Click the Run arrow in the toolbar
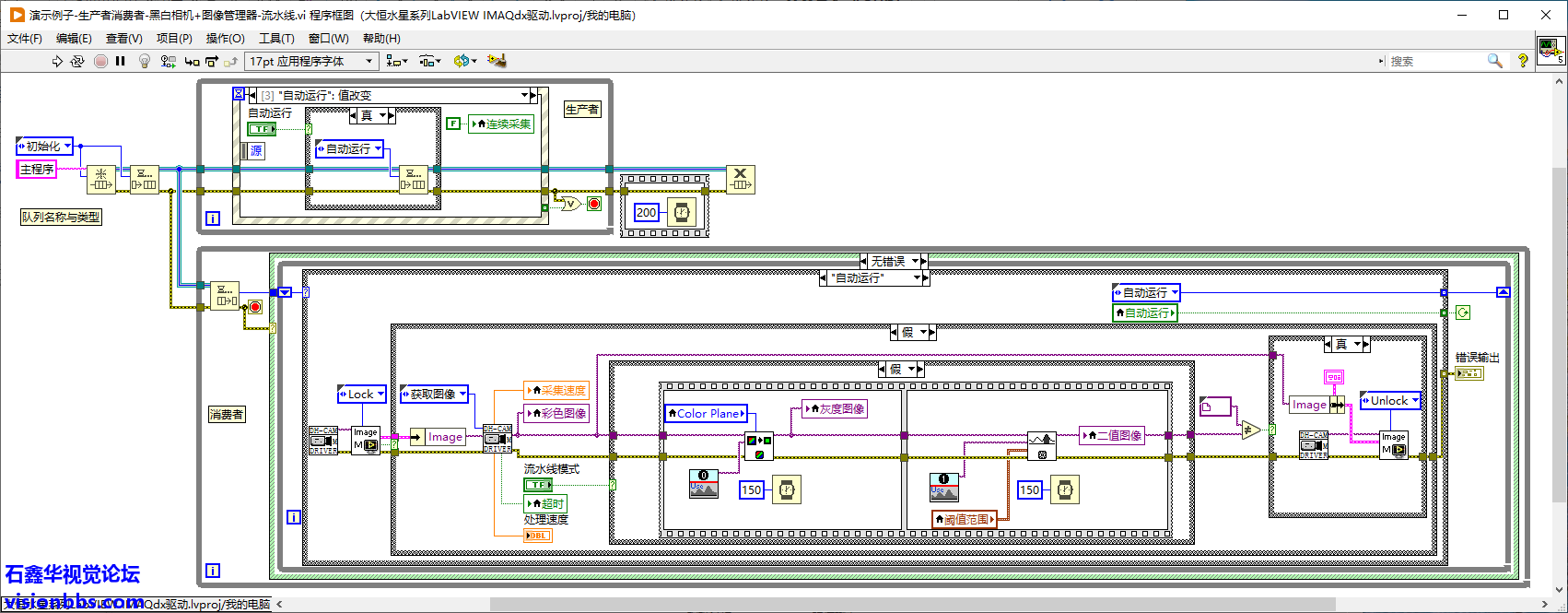This screenshot has width=1568, height=613. (57, 61)
